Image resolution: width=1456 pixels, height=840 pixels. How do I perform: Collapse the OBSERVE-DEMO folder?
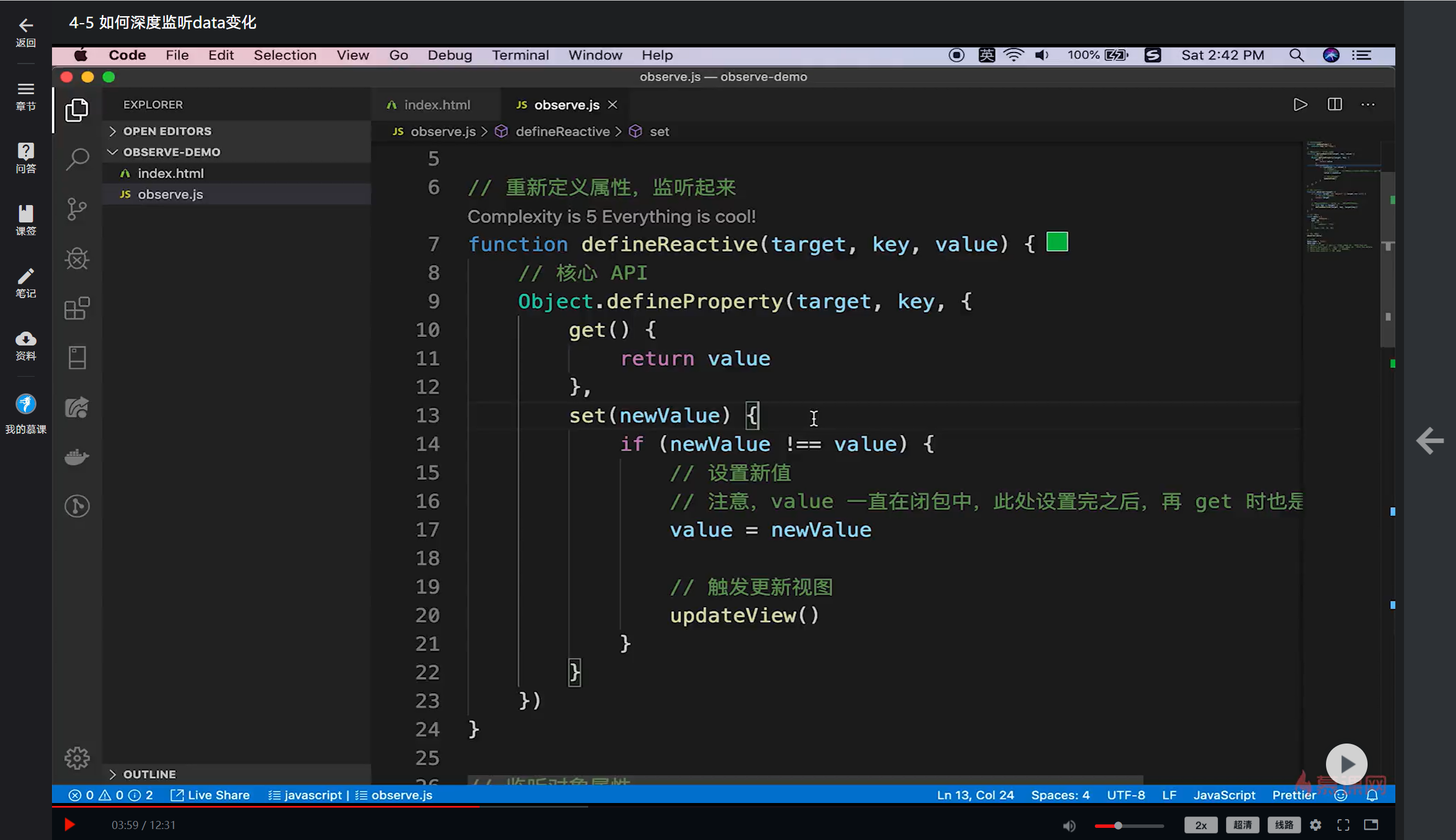click(x=171, y=152)
